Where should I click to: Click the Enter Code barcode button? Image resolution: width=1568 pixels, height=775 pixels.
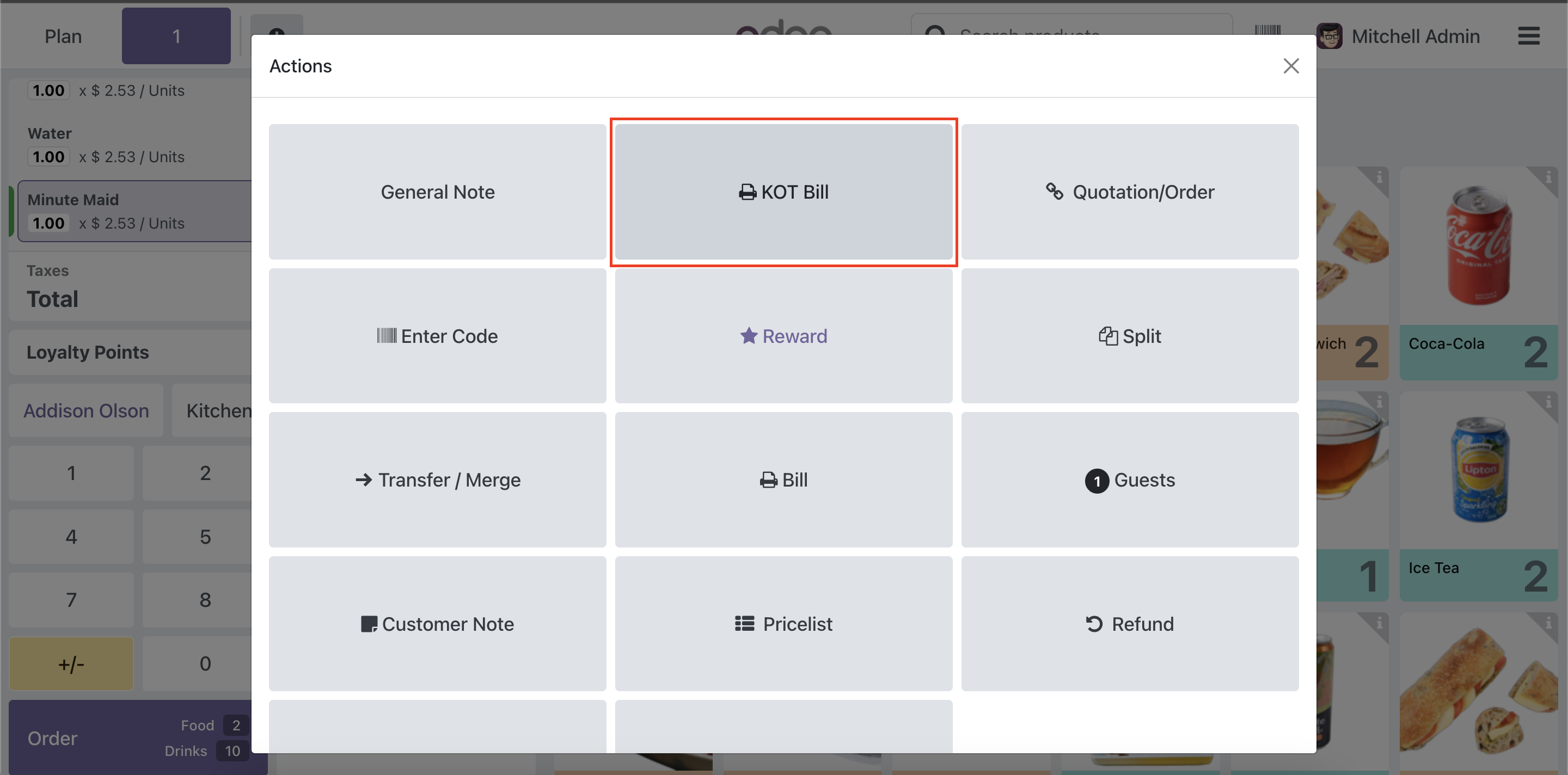click(437, 336)
